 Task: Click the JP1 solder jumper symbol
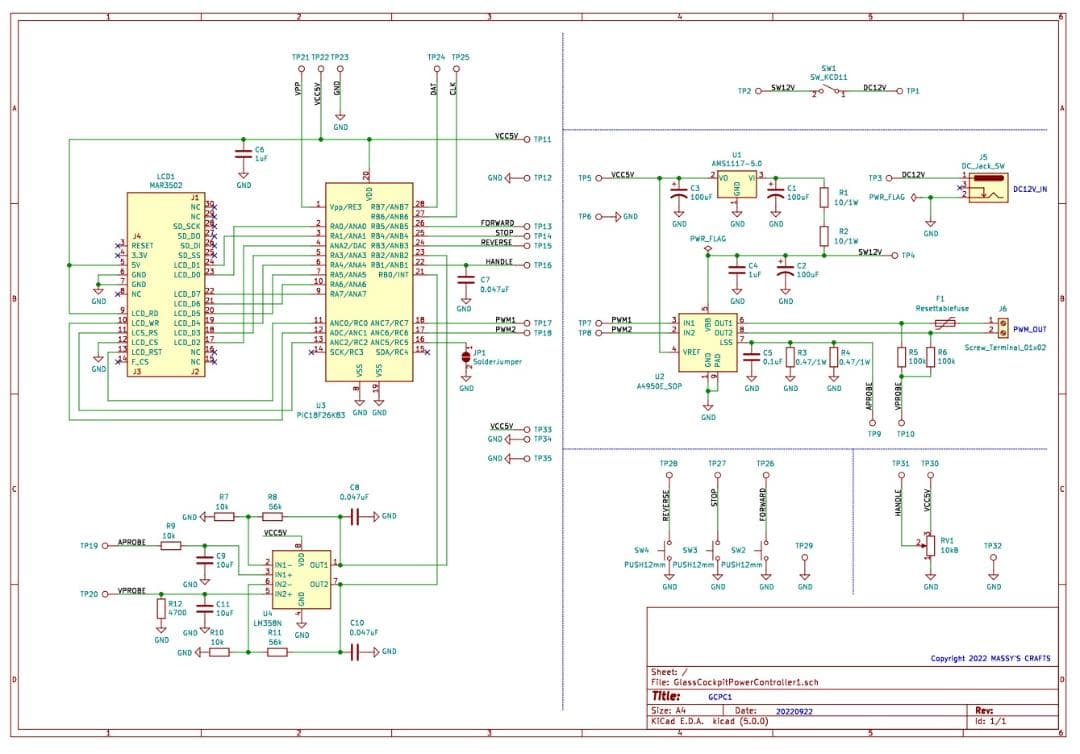[466, 357]
